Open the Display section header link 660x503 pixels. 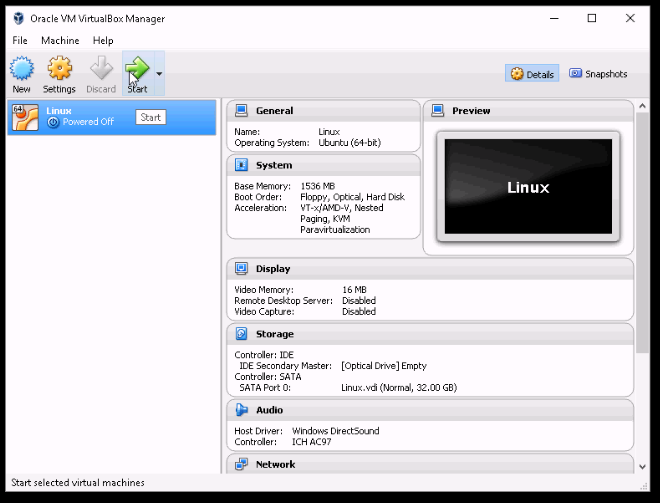coord(273,269)
